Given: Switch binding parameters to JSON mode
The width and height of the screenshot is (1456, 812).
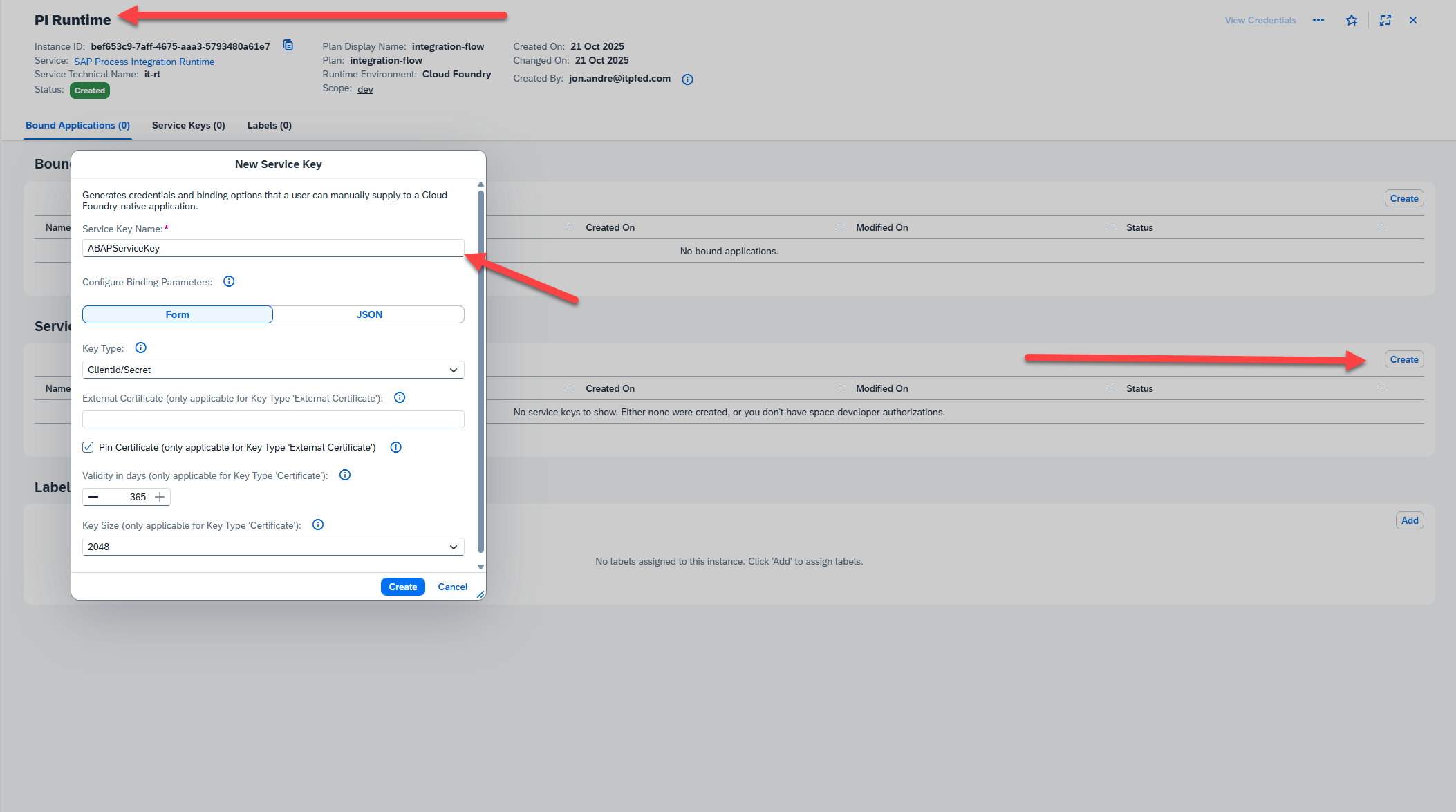Looking at the screenshot, I should 369,314.
